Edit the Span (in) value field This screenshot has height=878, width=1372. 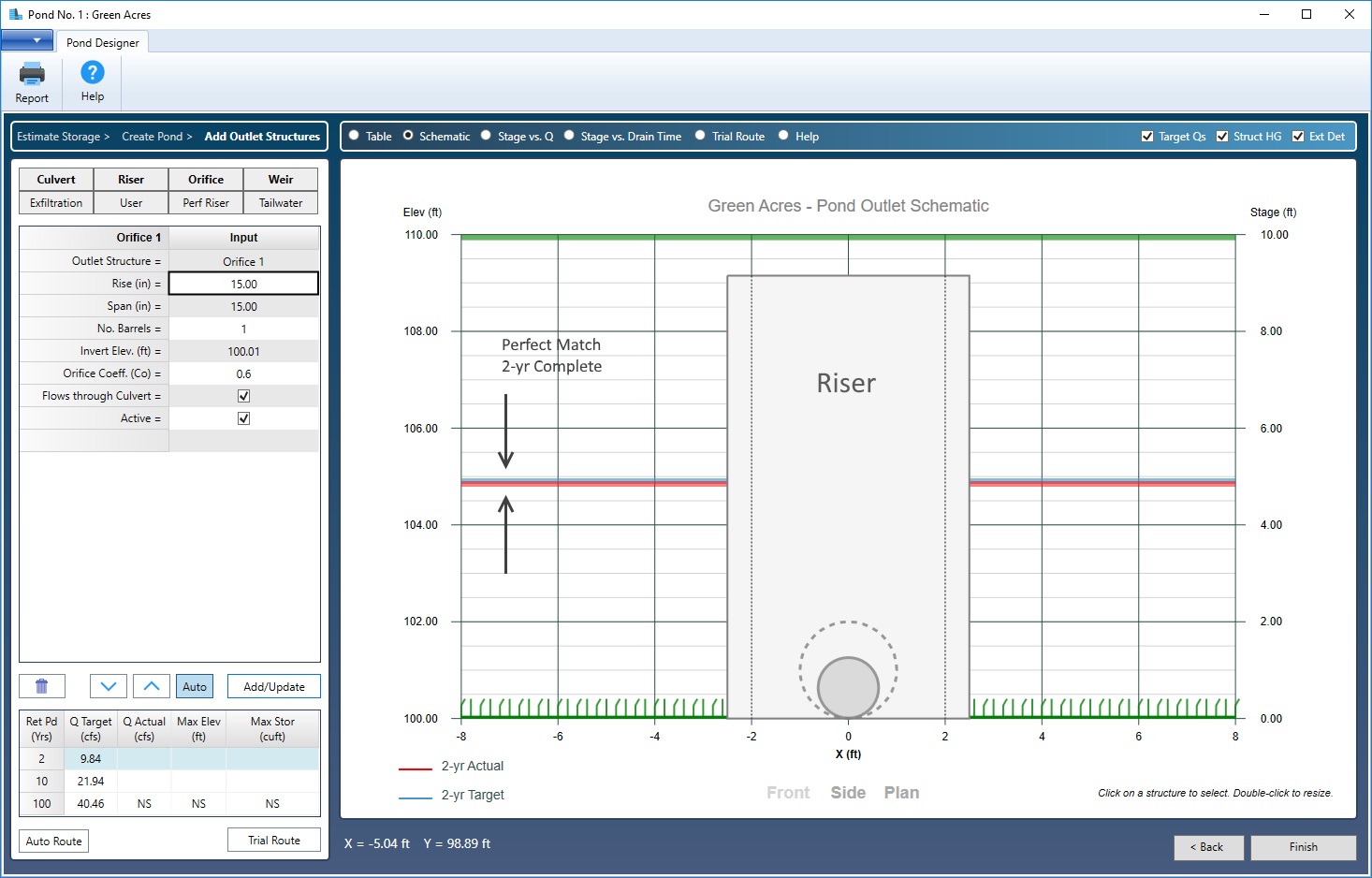244,306
